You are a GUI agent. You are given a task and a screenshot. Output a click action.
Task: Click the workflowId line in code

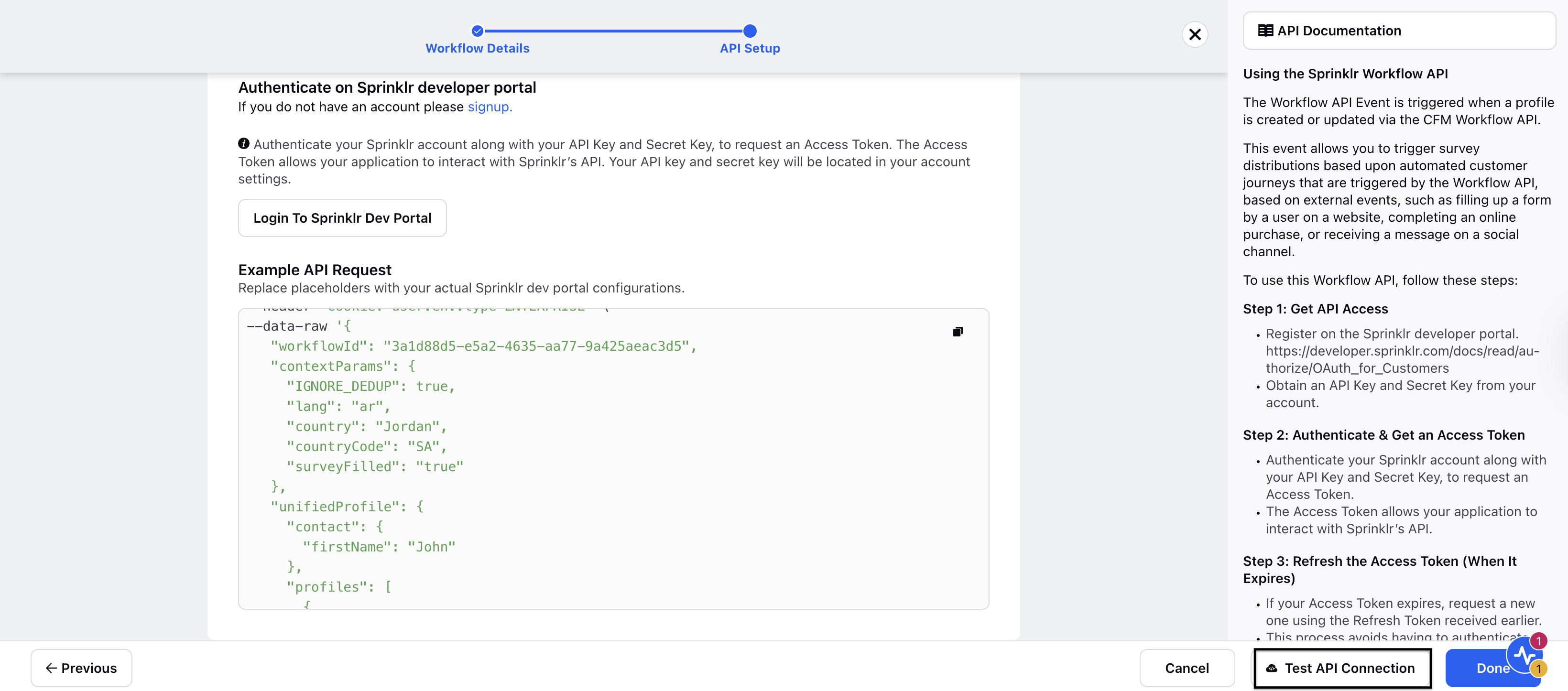[483, 346]
